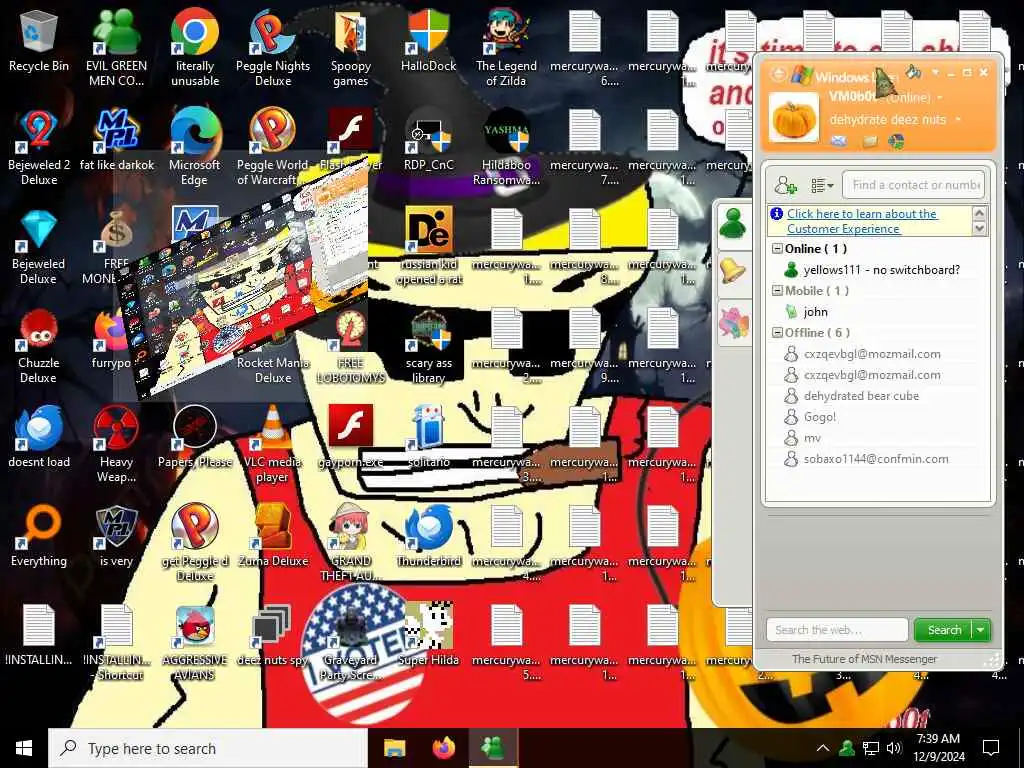Collapse the Offline ( 6 ) contact group
Screen dimensions: 1024x768
[x=777, y=332]
